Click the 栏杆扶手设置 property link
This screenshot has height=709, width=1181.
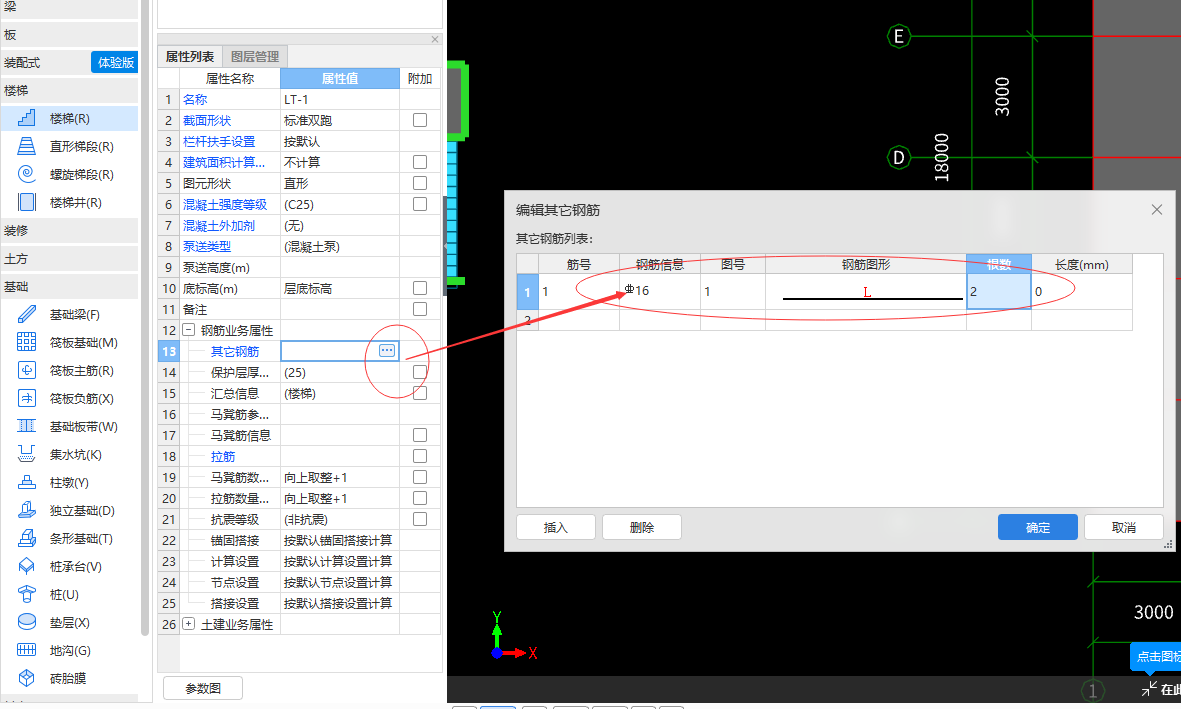(x=219, y=142)
